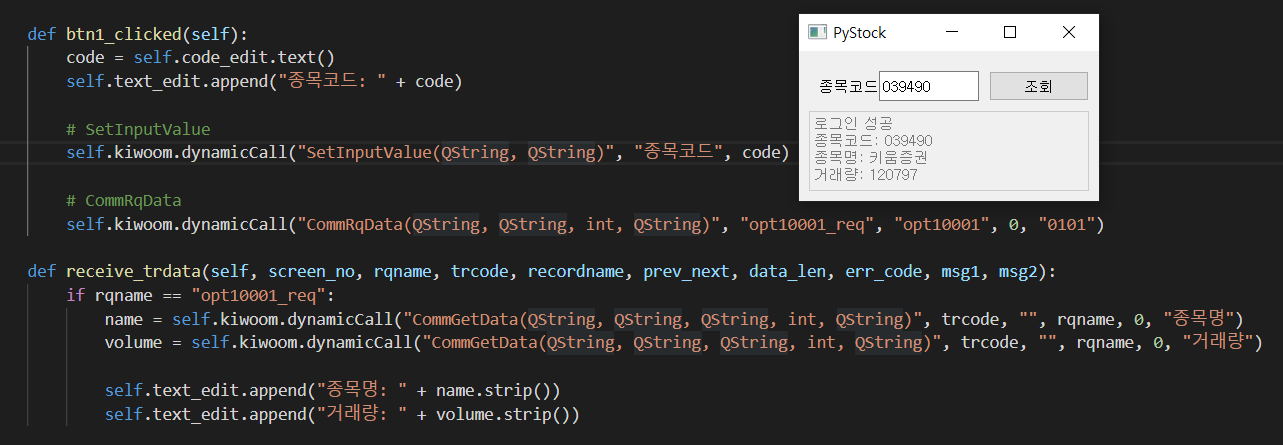
Task: Click the '# CommRqData' comment
Action: click(124, 201)
